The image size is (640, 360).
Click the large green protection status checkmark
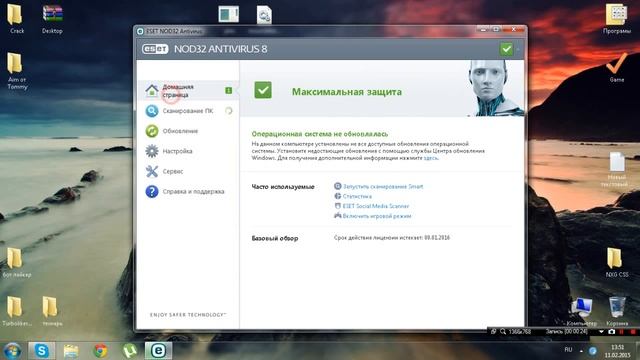tap(263, 90)
